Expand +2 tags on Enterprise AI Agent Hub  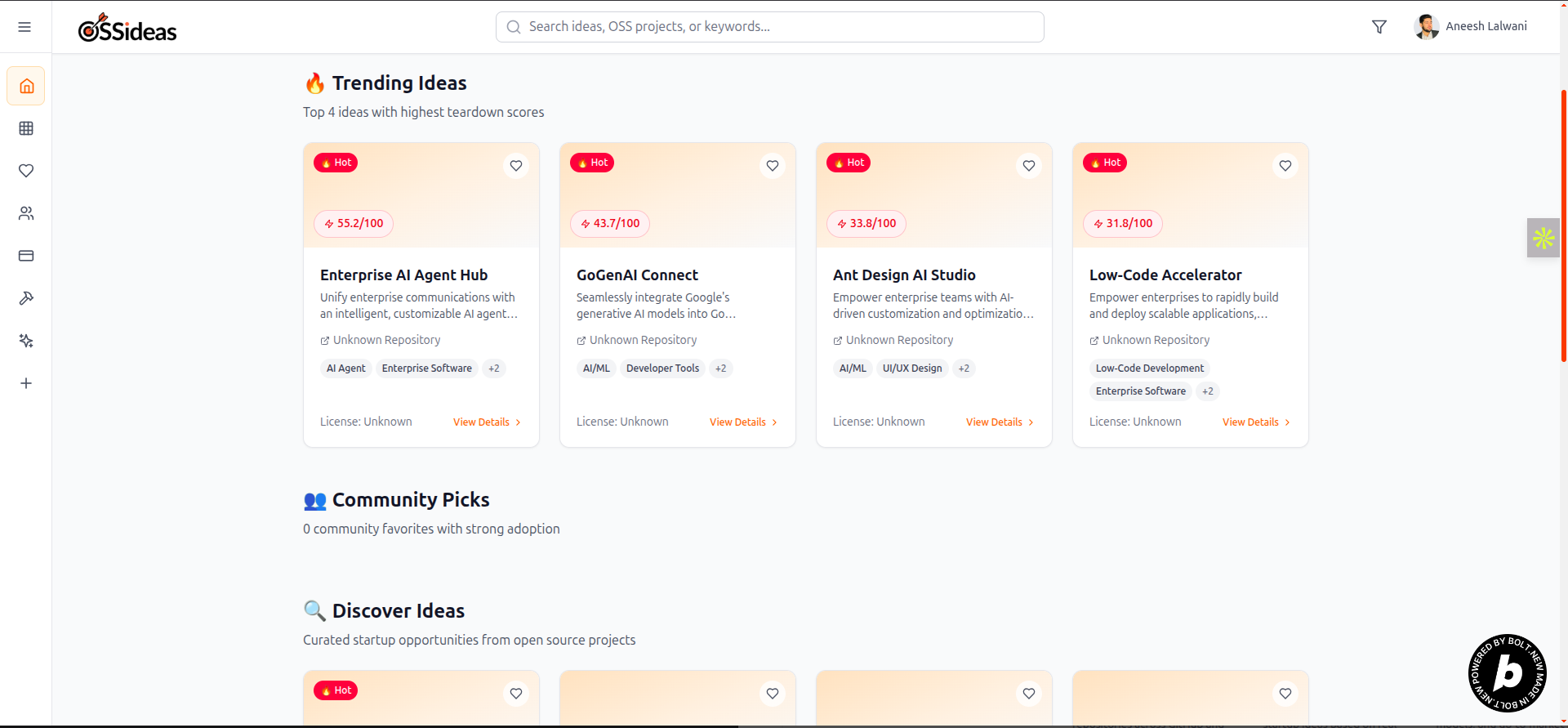[x=494, y=368]
